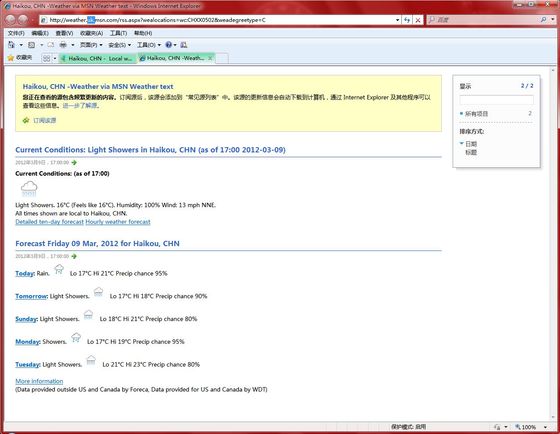560x434 pixels.
Task: Click the blue Help question mark icon
Action: pyautogui.click(x=169, y=45)
